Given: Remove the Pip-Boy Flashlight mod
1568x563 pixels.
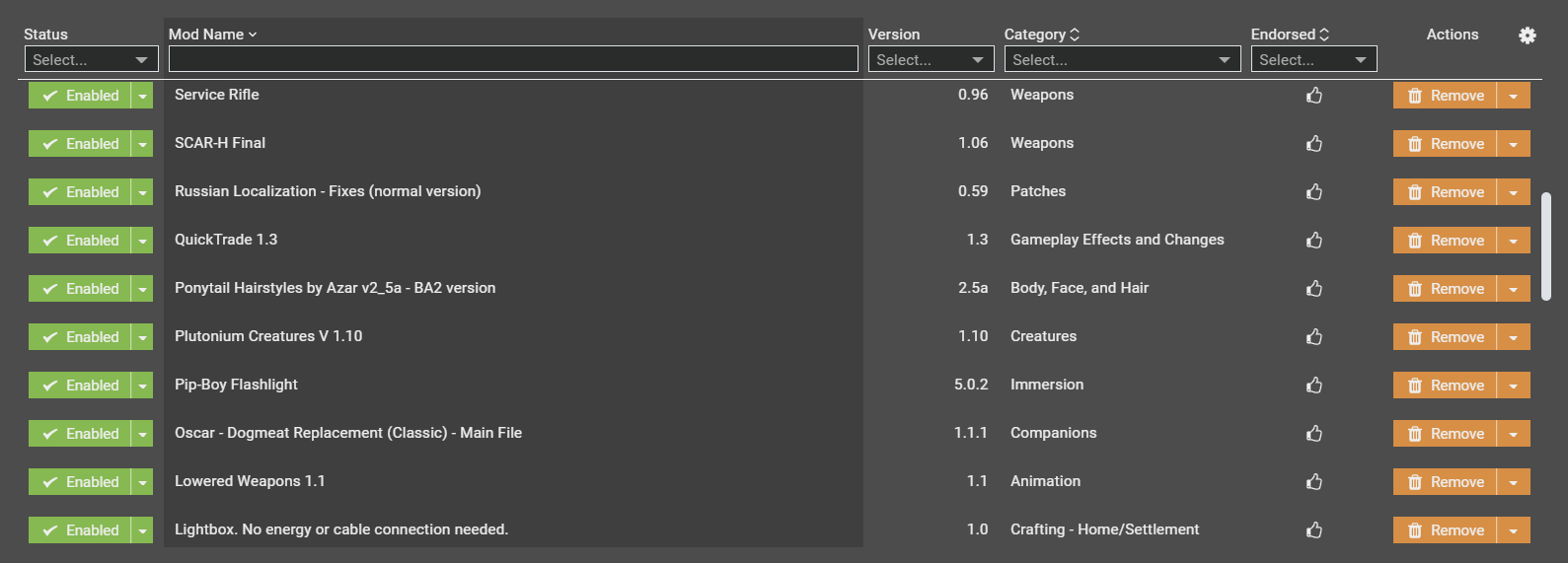Looking at the screenshot, I should (x=1446, y=386).
